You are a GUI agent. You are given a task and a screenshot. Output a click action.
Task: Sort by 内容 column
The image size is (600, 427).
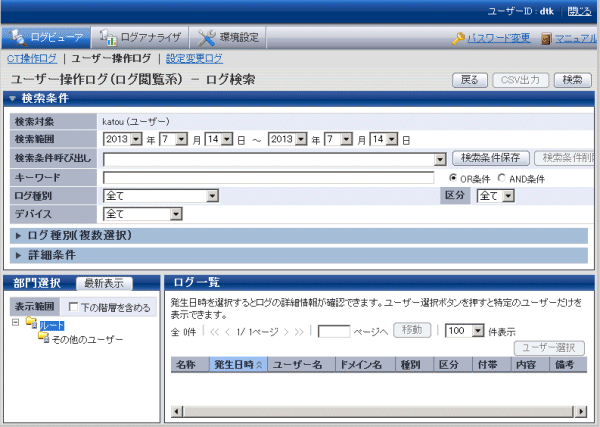click(x=530, y=364)
